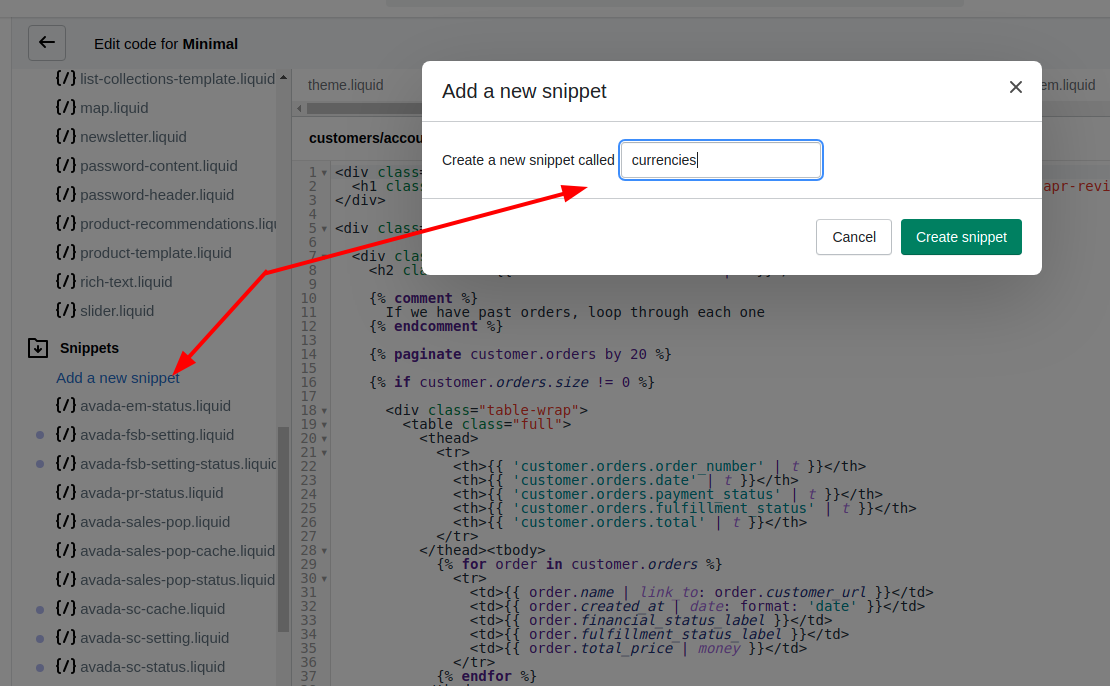Collapse code fold arrow at line 18
1110x686 pixels.
coord(324,411)
